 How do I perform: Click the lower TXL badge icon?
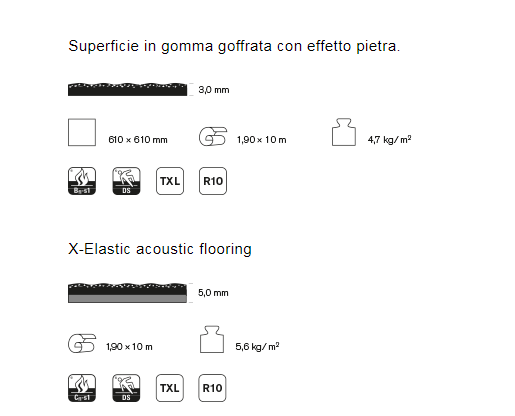point(170,388)
